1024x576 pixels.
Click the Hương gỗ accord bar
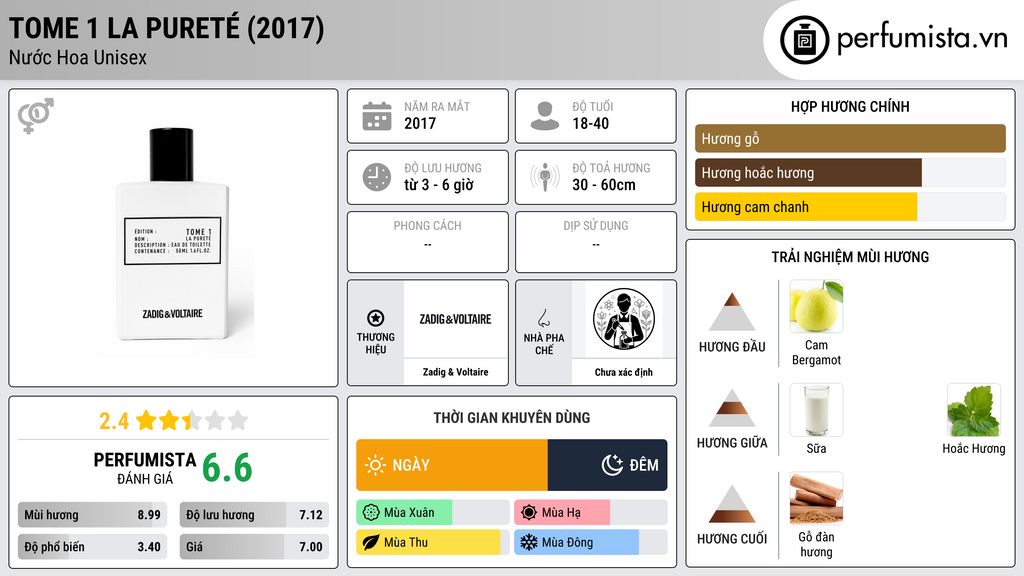[x=850, y=138]
